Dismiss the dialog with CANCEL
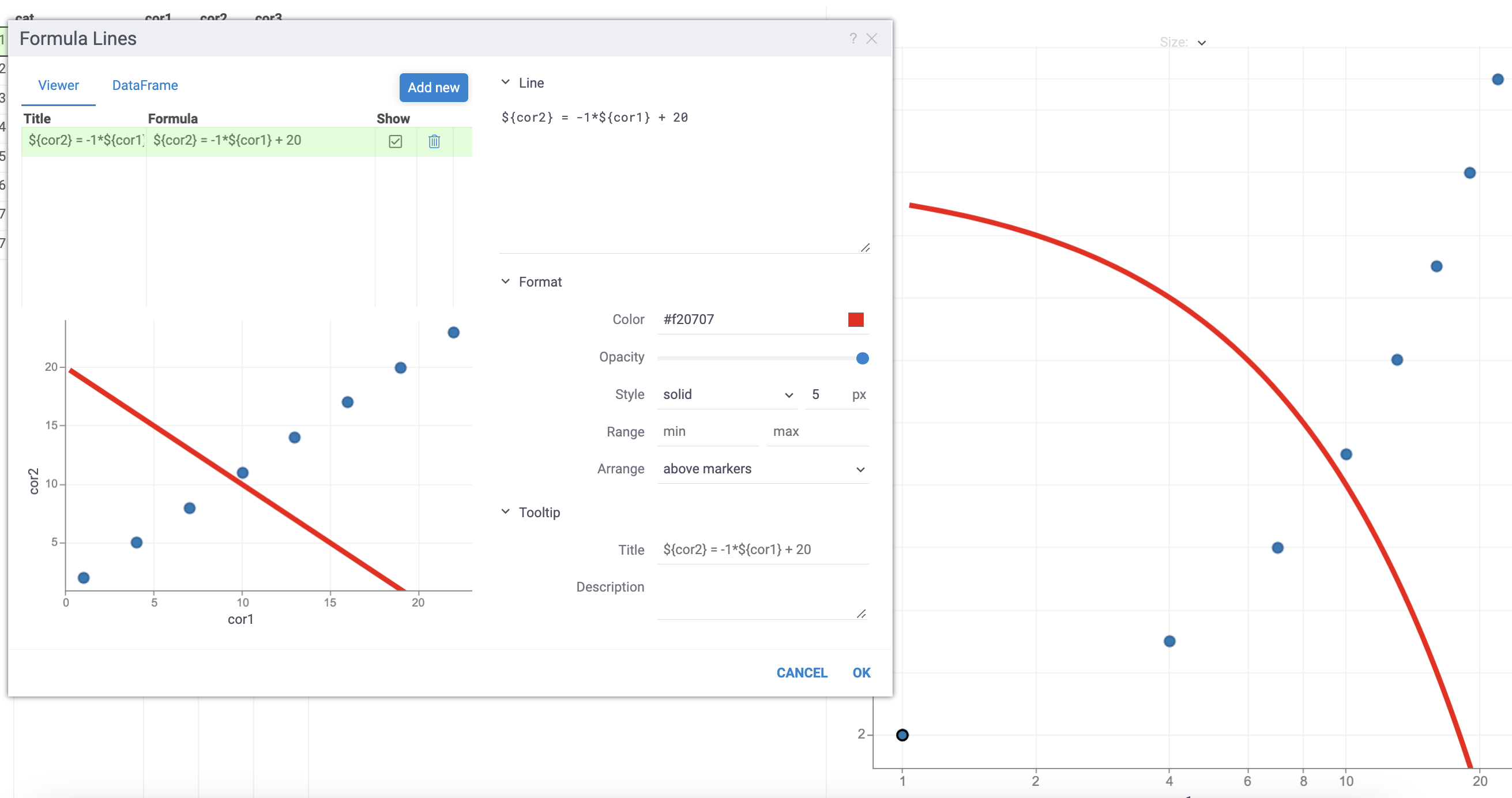Viewport: 1512px width, 798px height. [x=802, y=672]
